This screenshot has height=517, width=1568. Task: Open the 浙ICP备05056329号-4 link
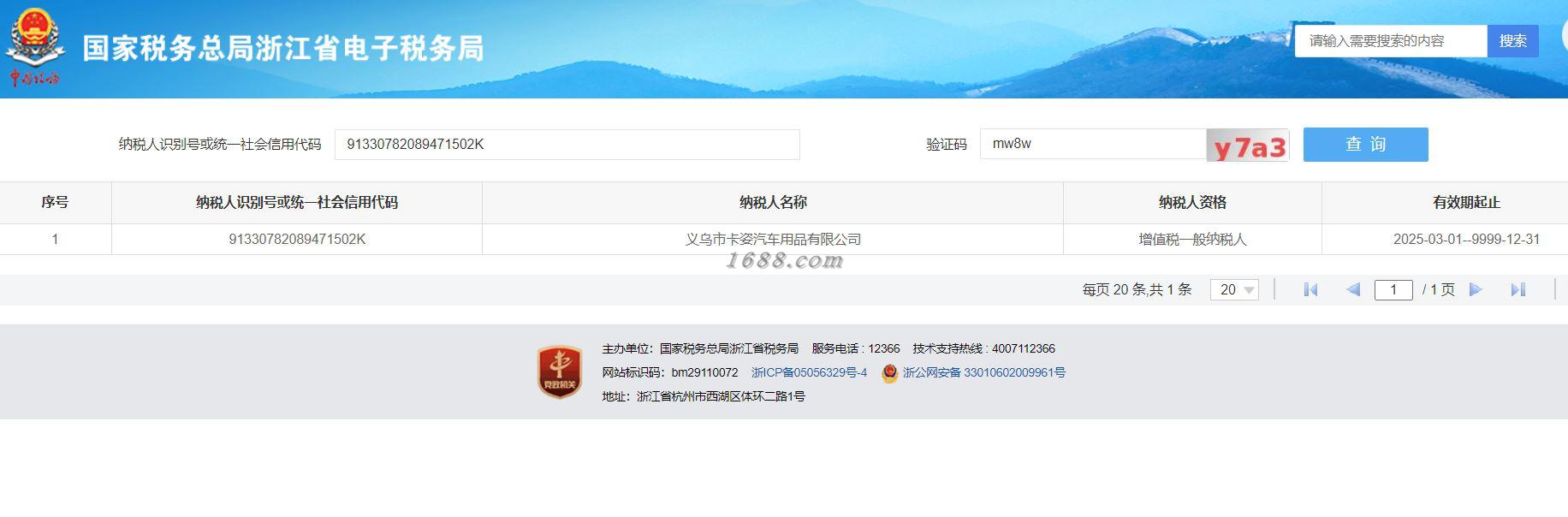809,372
